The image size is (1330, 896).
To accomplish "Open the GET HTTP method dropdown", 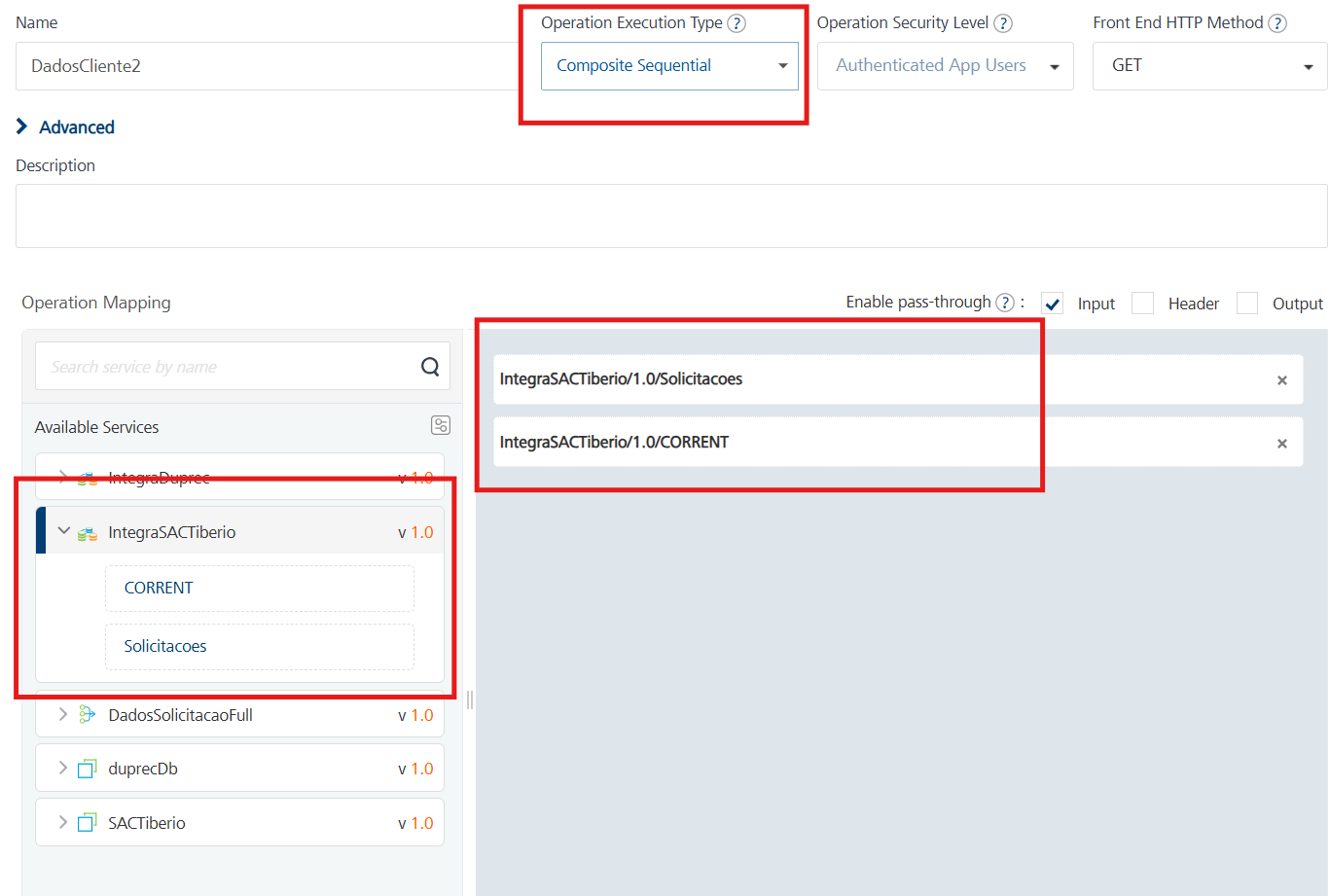I will tap(1209, 66).
